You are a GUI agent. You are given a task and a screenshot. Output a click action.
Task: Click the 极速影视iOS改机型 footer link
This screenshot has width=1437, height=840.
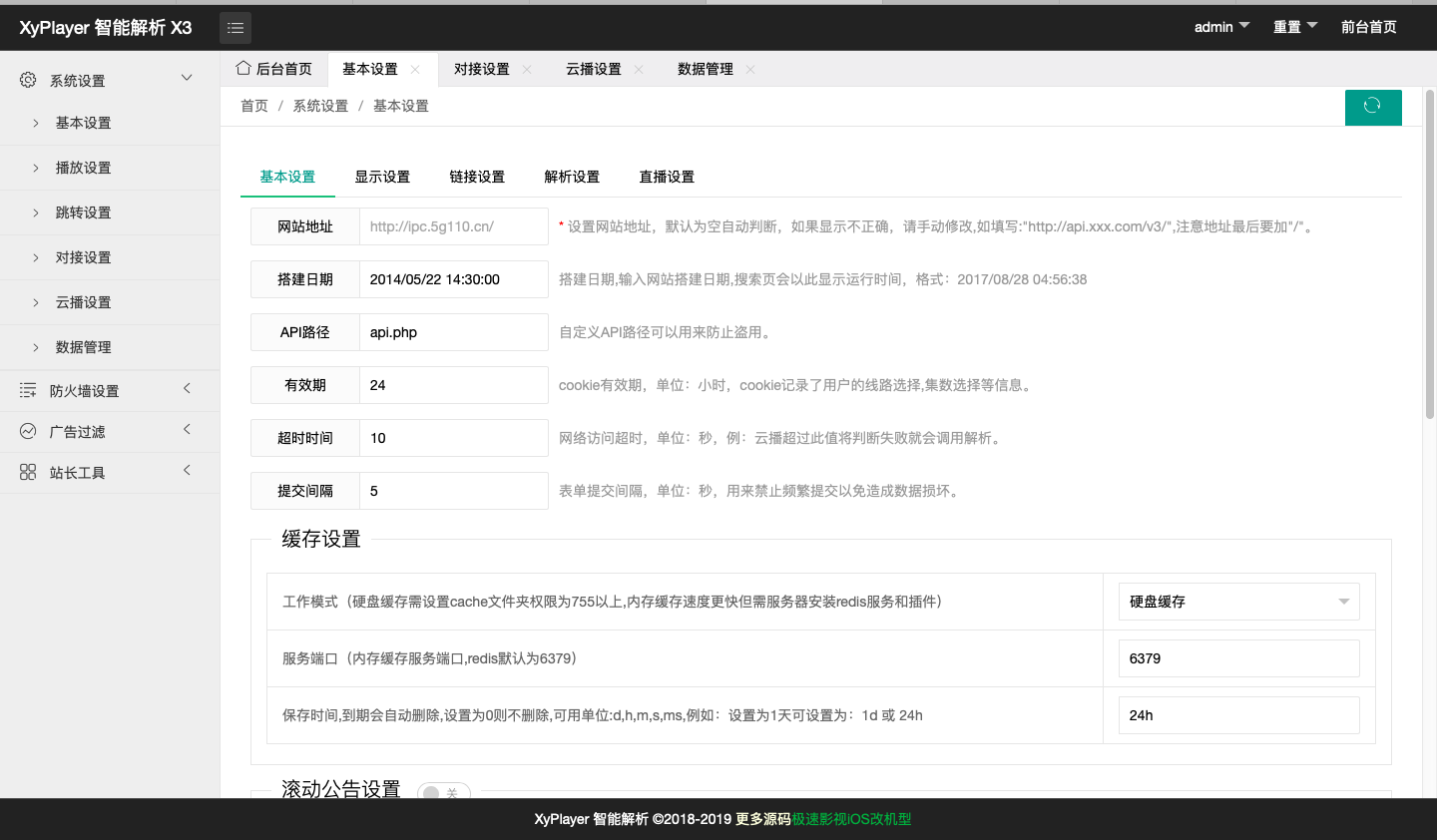point(851,819)
